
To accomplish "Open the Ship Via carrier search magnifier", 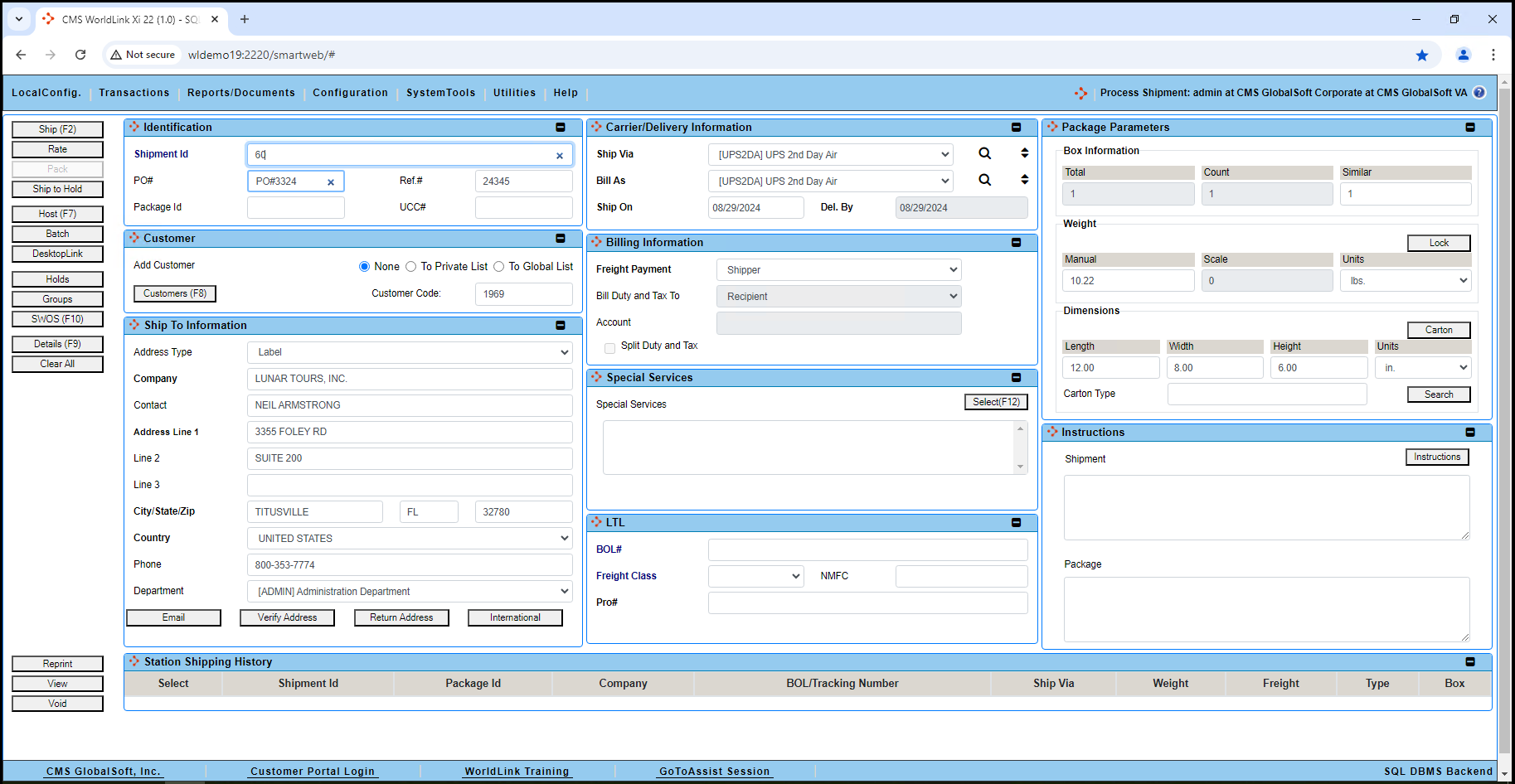I will click(985, 154).
